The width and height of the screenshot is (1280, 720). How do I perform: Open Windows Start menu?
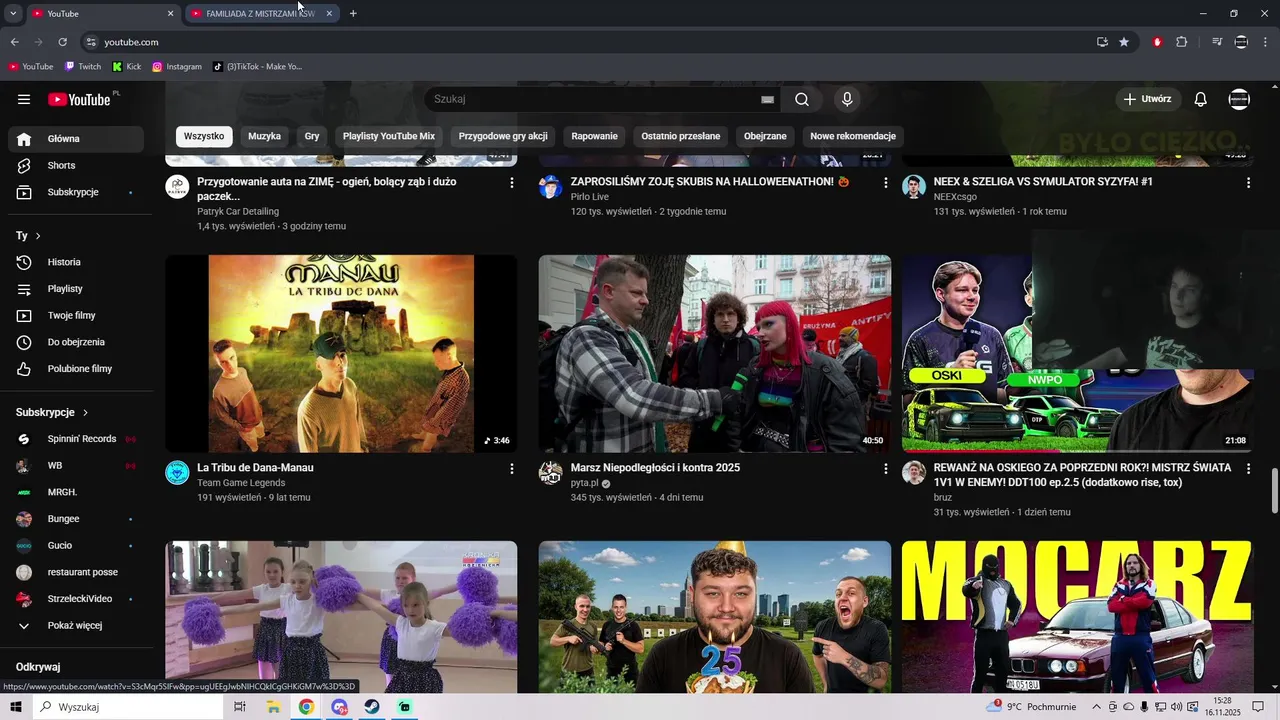tap(16, 707)
